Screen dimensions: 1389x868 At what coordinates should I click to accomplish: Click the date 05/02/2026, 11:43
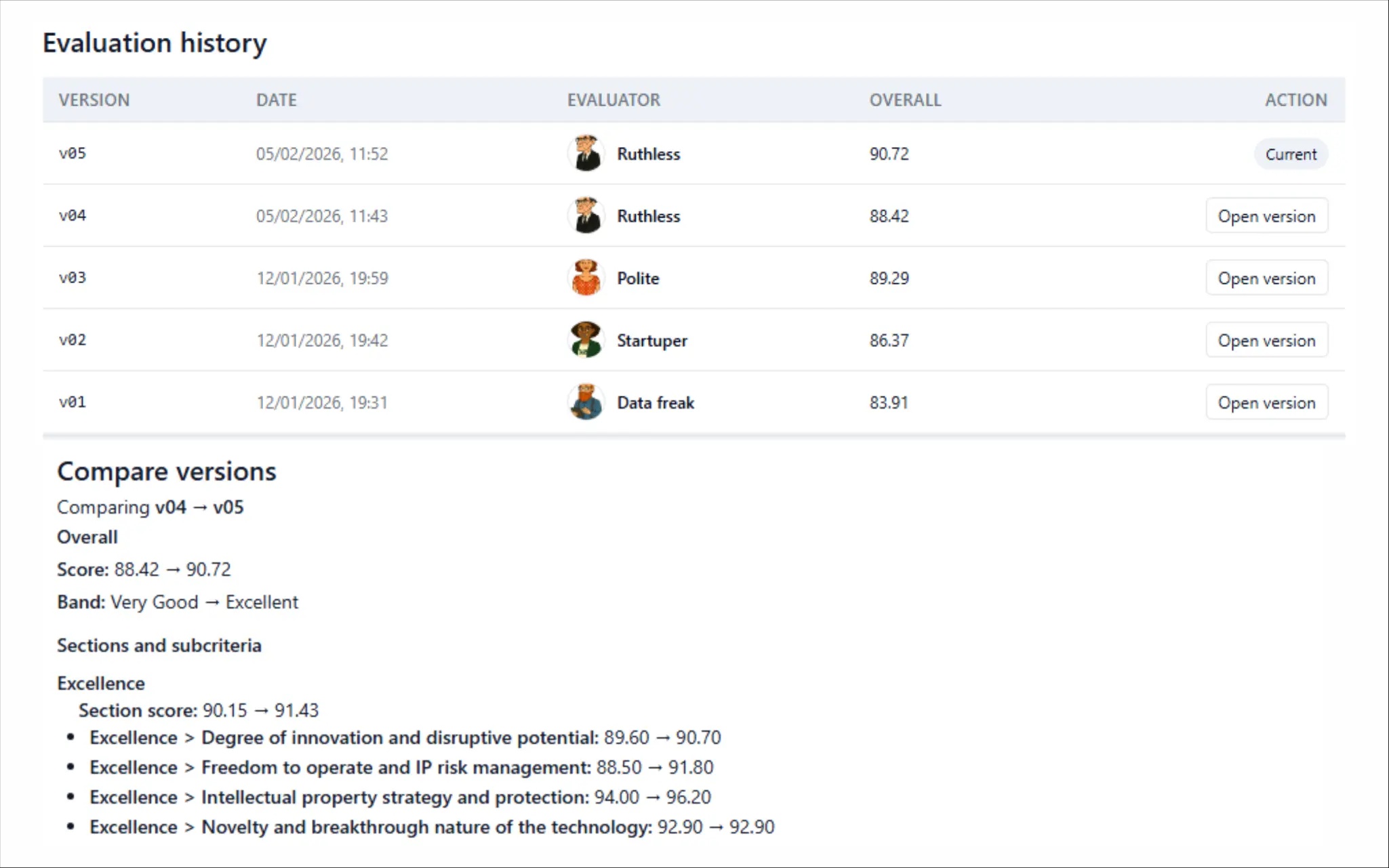(x=322, y=216)
